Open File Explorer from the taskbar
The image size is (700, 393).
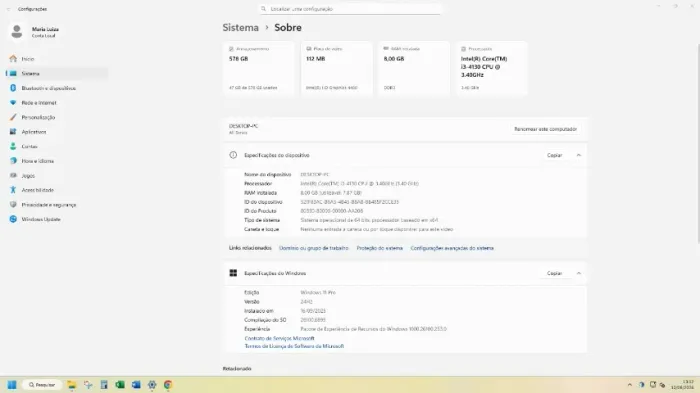click(x=71, y=385)
